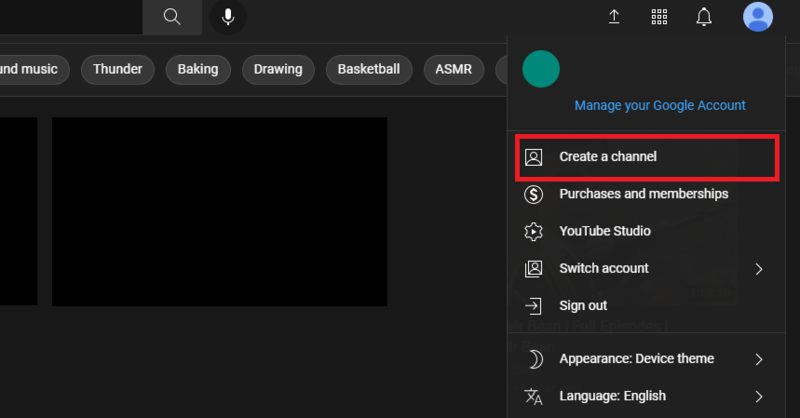800x418 pixels.
Task: Click the teal account avatar in menu
Action: click(x=541, y=69)
